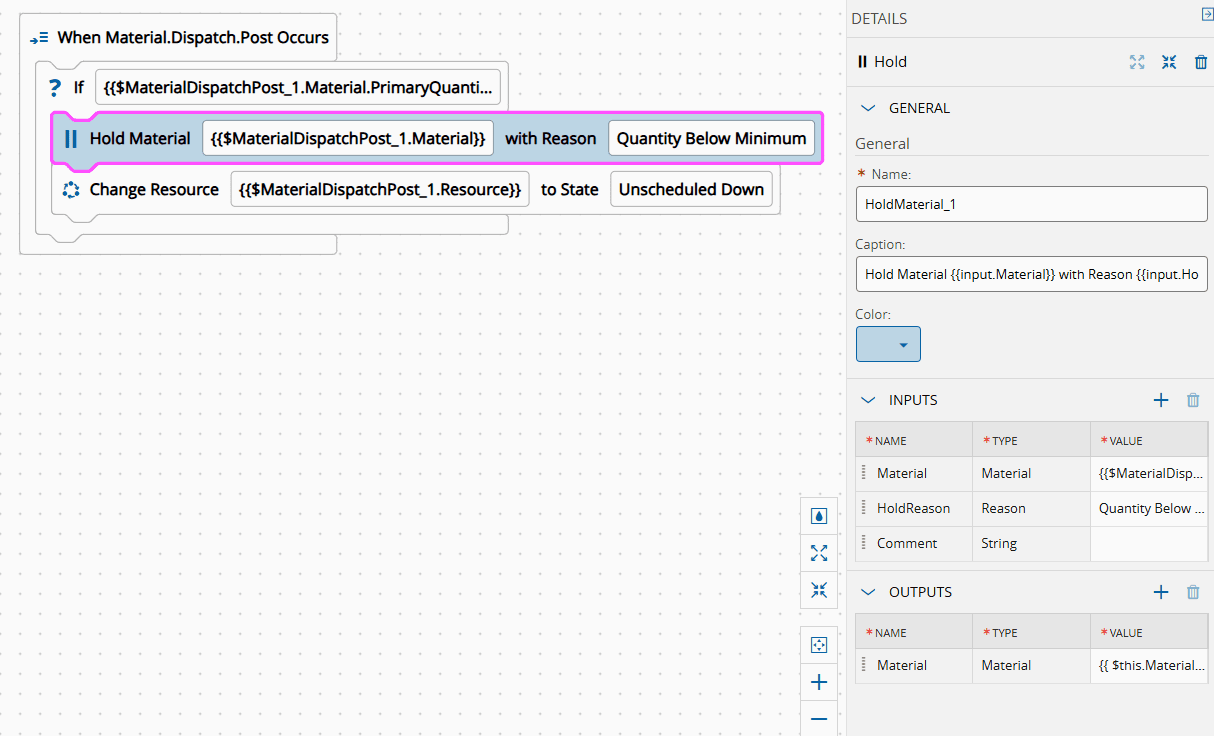This screenshot has width=1214, height=736.
Task: Open the Color dropdown swatch
Action: (888, 344)
